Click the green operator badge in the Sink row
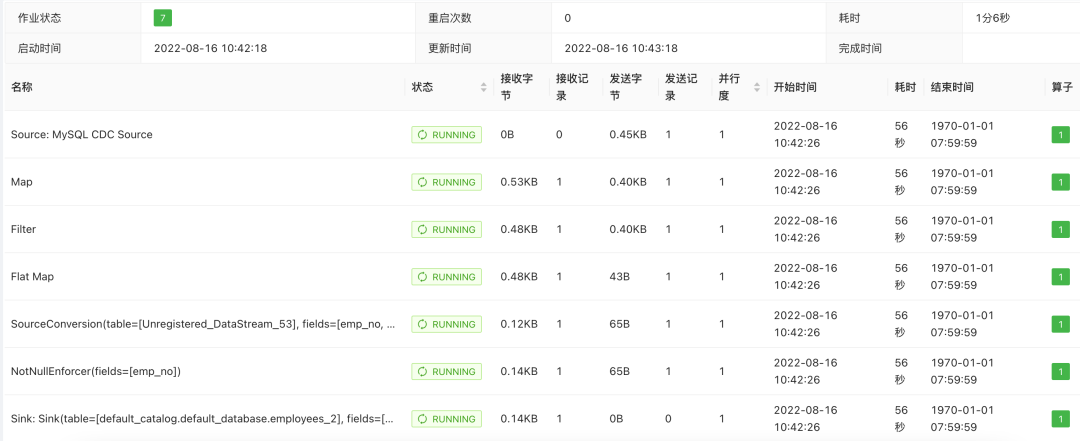The width and height of the screenshot is (1080, 441). pos(1060,419)
